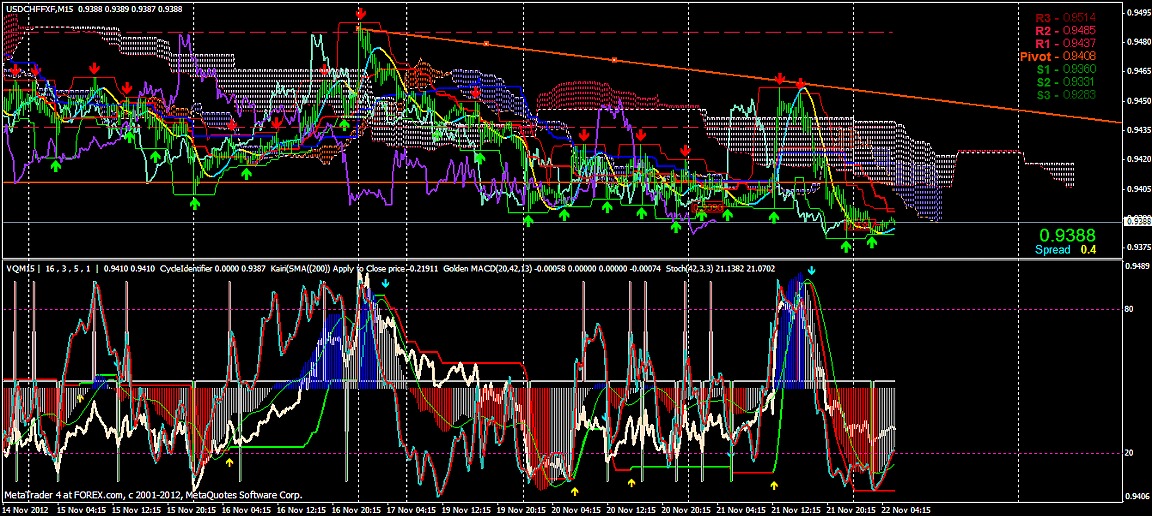Click the leftmost green buy arrow on price chart

point(56,167)
